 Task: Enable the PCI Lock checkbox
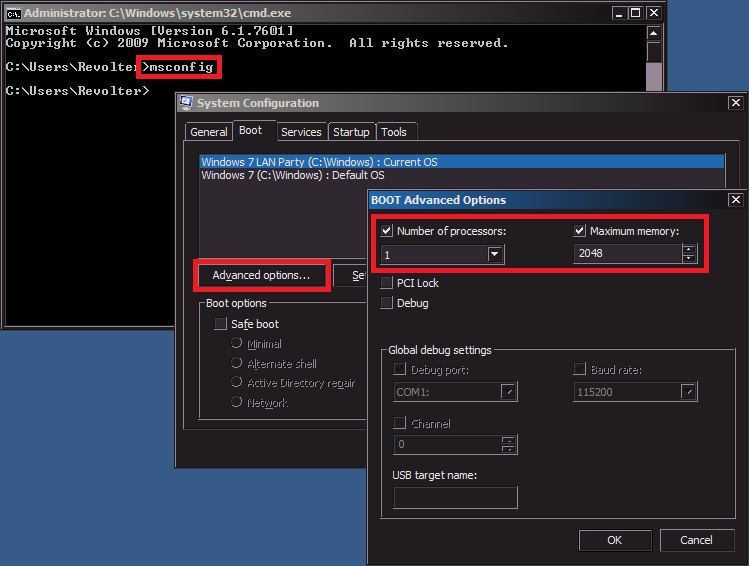[386, 283]
